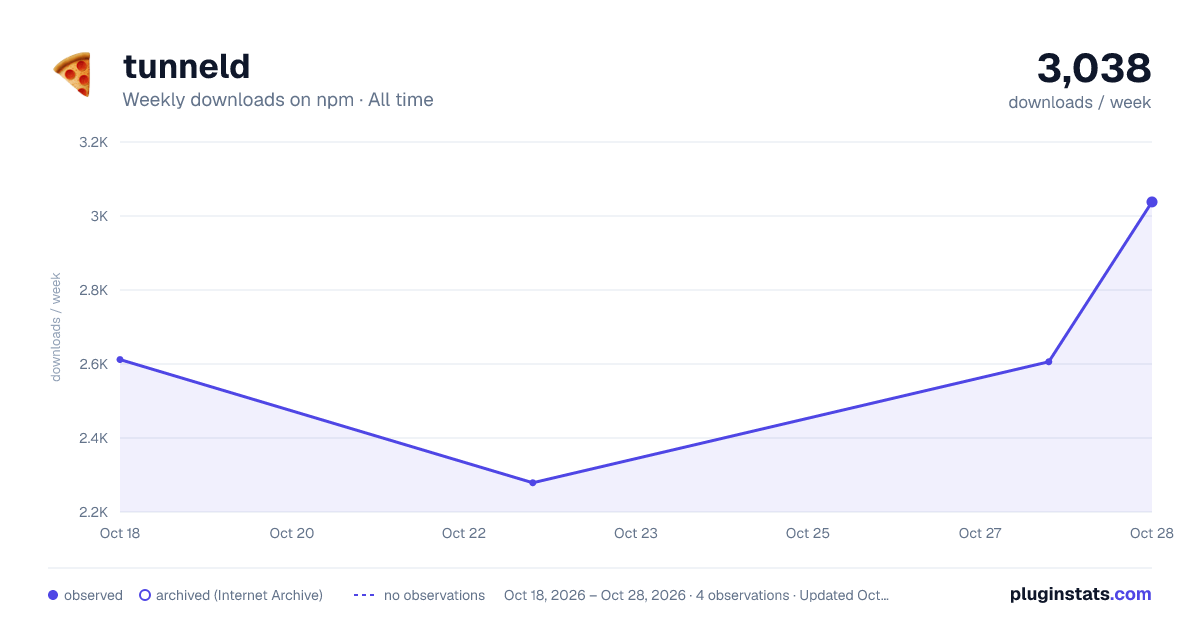The height and width of the screenshot is (630, 1200).
Task: Click the Oct 22 x-axis label
Action: (x=464, y=533)
